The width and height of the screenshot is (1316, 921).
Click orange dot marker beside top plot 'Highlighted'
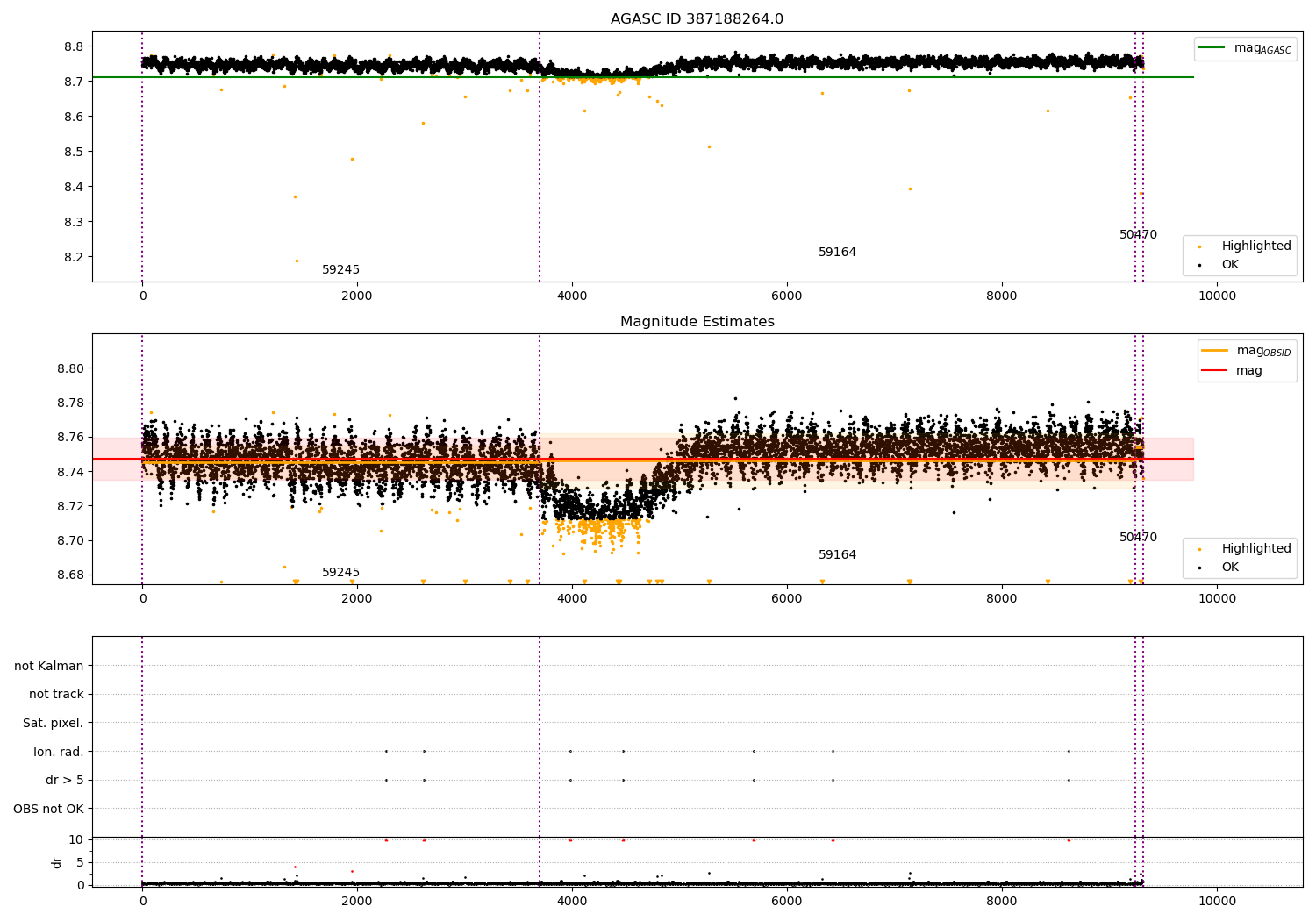click(1200, 246)
